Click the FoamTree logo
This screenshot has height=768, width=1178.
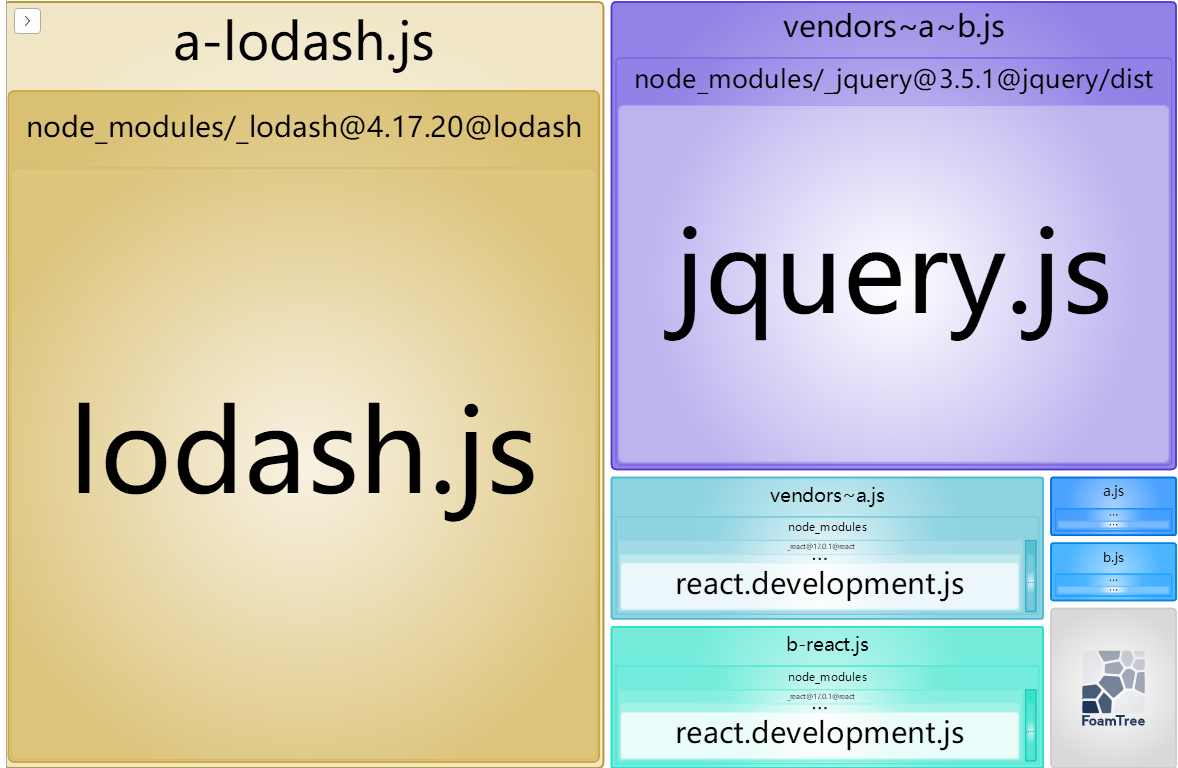(x=1113, y=688)
